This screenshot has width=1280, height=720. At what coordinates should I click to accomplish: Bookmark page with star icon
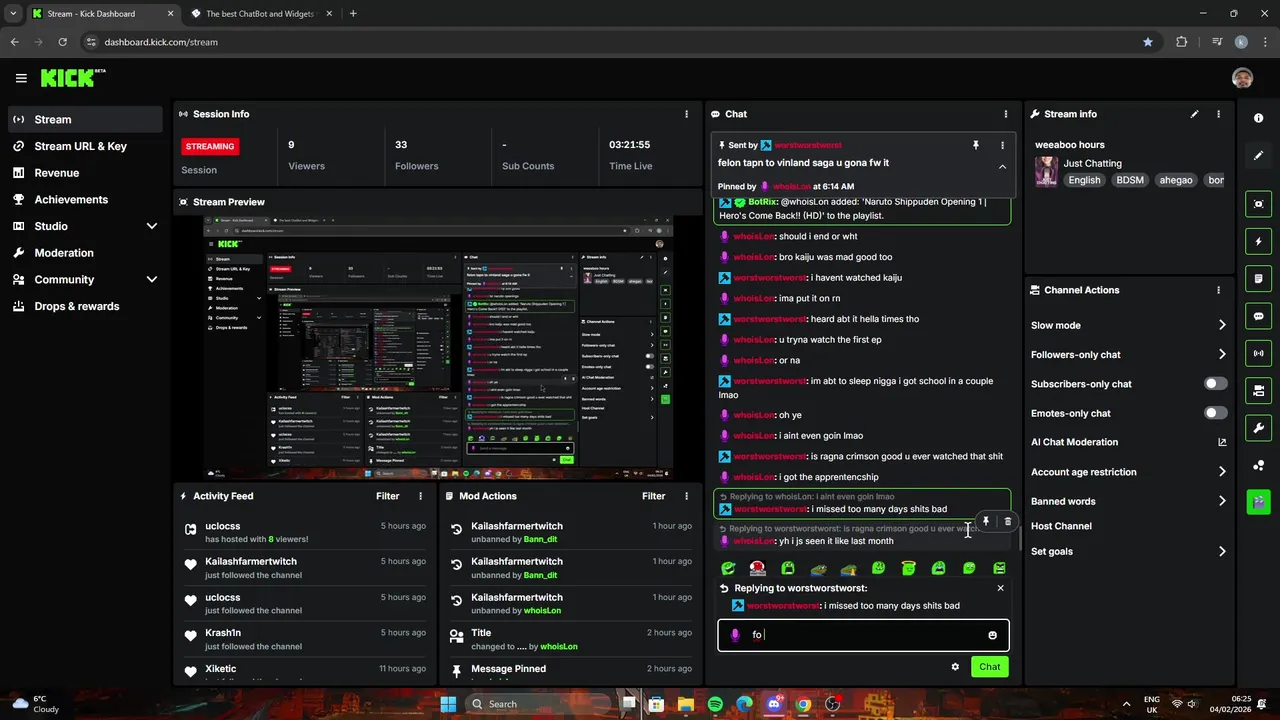coord(1148,42)
